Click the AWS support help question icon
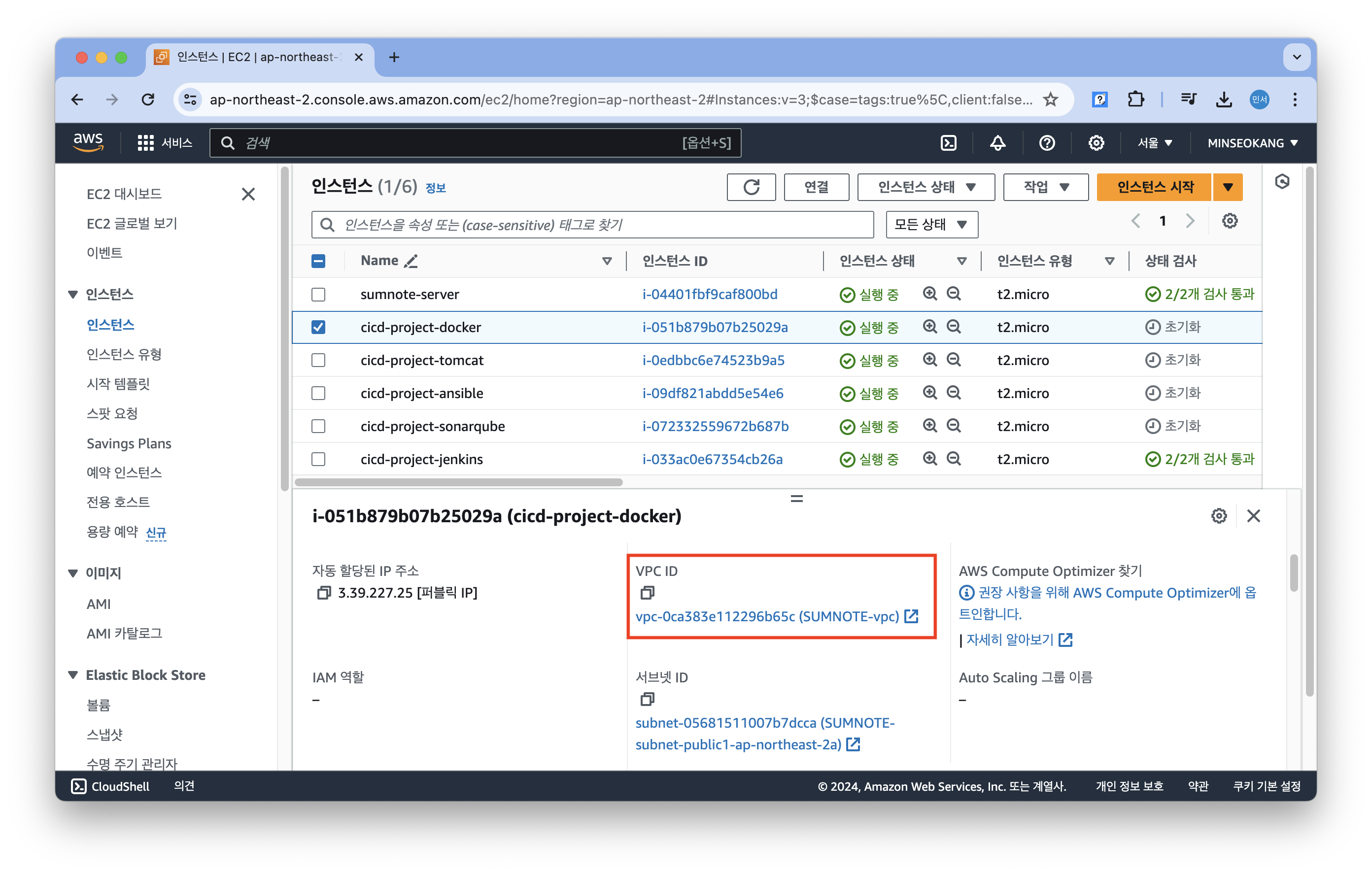This screenshot has width=1372, height=874. pyautogui.click(x=1047, y=143)
